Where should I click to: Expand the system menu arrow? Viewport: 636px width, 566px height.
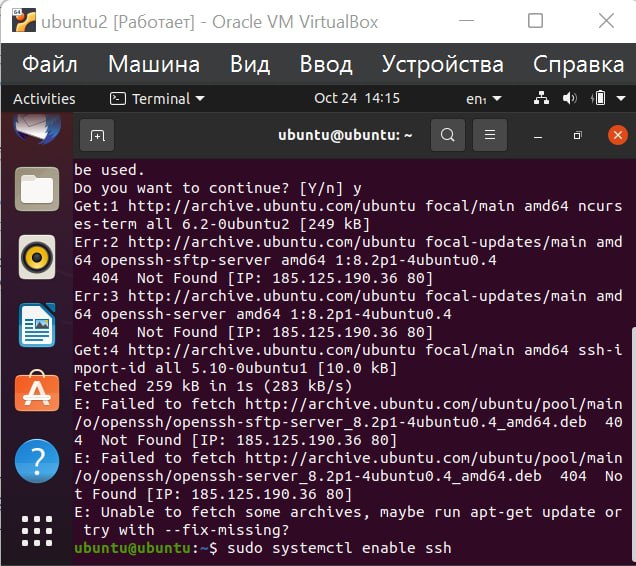click(x=621, y=98)
